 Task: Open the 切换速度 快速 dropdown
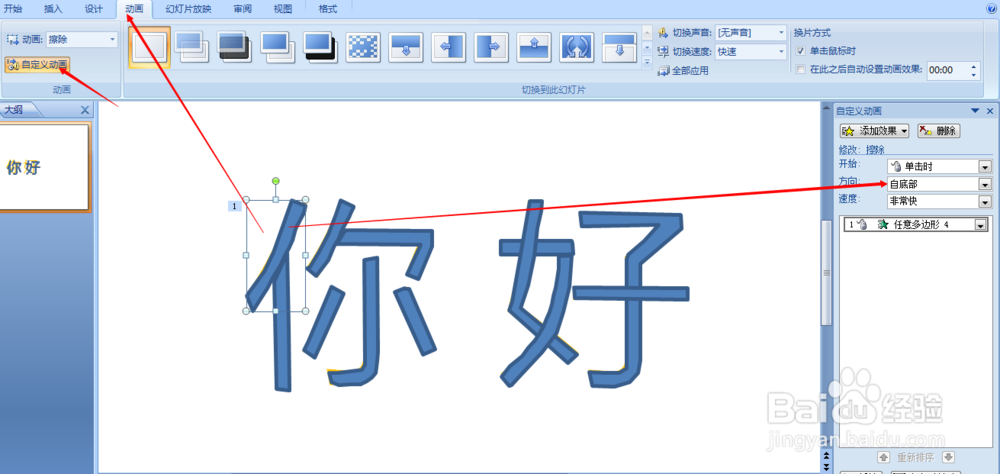(x=782, y=52)
